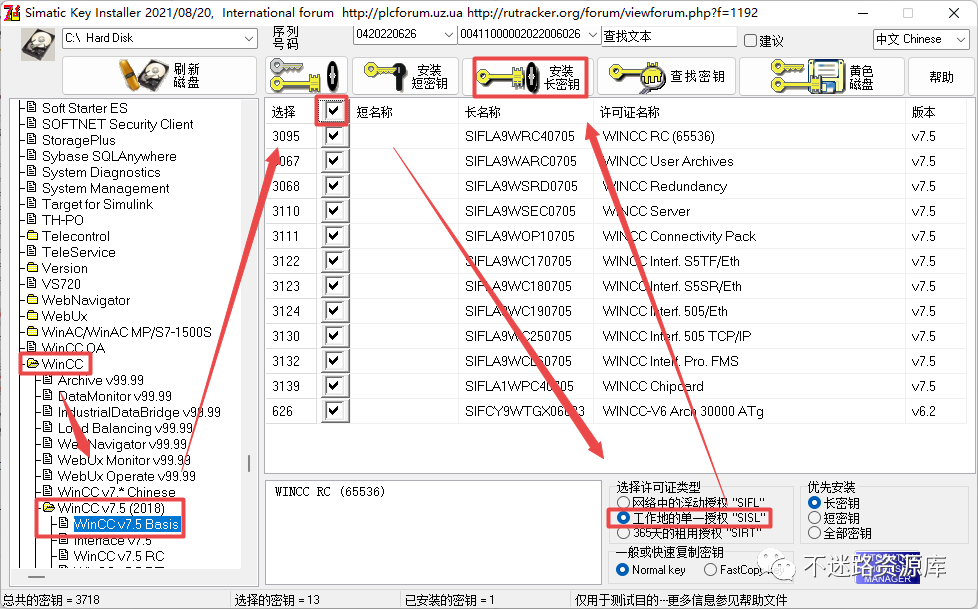Toggle the select-all checkbox in table header
The width and height of the screenshot is (978, 609).
pos(333,111)
